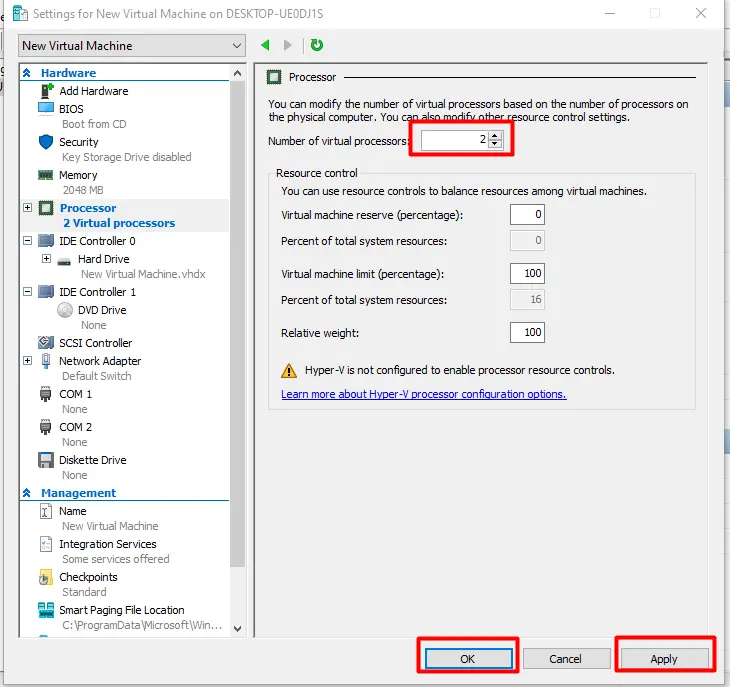
Task: Select SCSI Controller tree item
Action: pyautogui.click(x=95, y=343)
